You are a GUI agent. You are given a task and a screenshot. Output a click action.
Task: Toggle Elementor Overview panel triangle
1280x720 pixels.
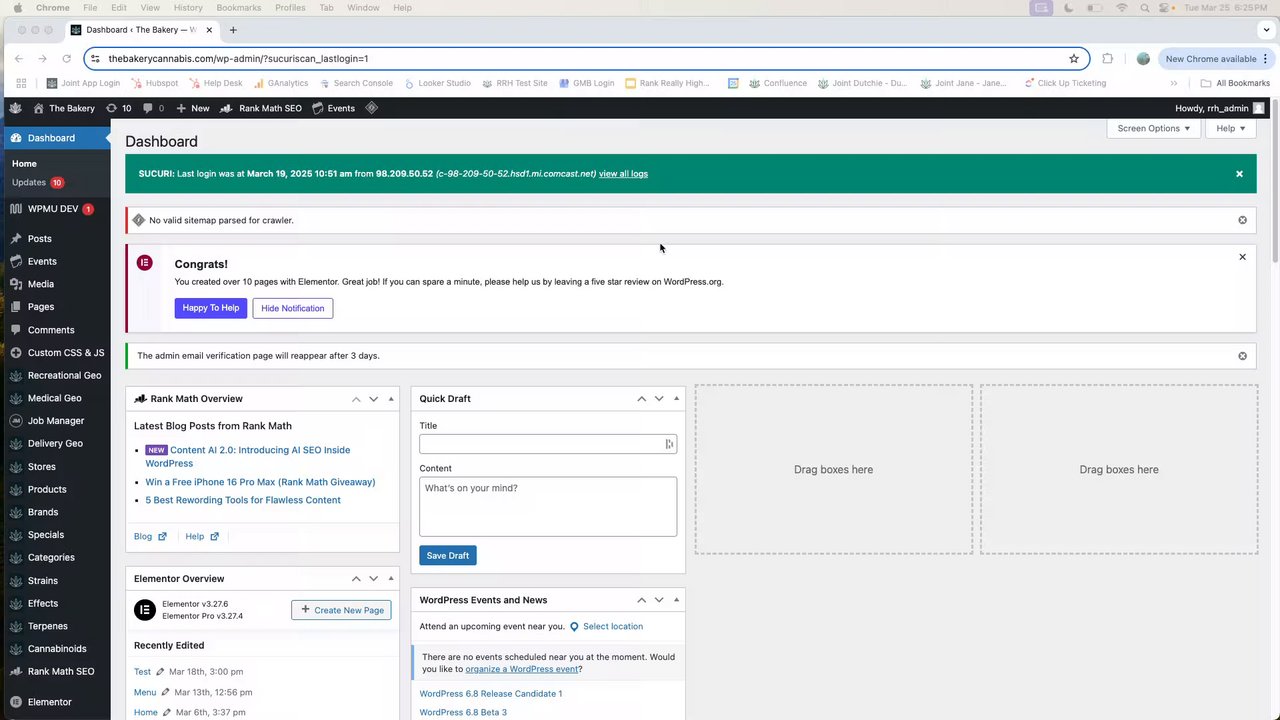click(x=391, y=579)
